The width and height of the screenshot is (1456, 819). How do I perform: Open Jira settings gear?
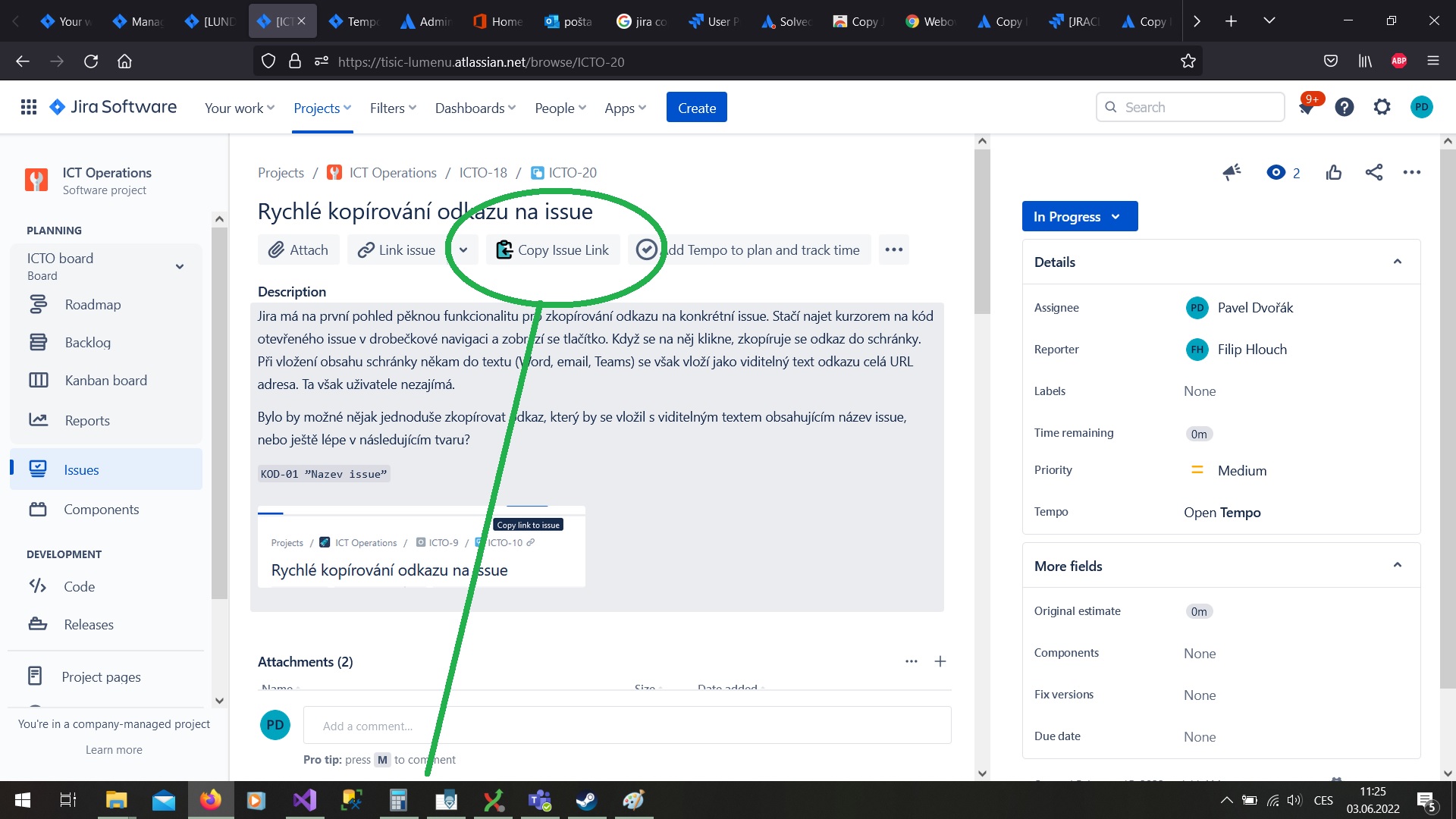1382,107
